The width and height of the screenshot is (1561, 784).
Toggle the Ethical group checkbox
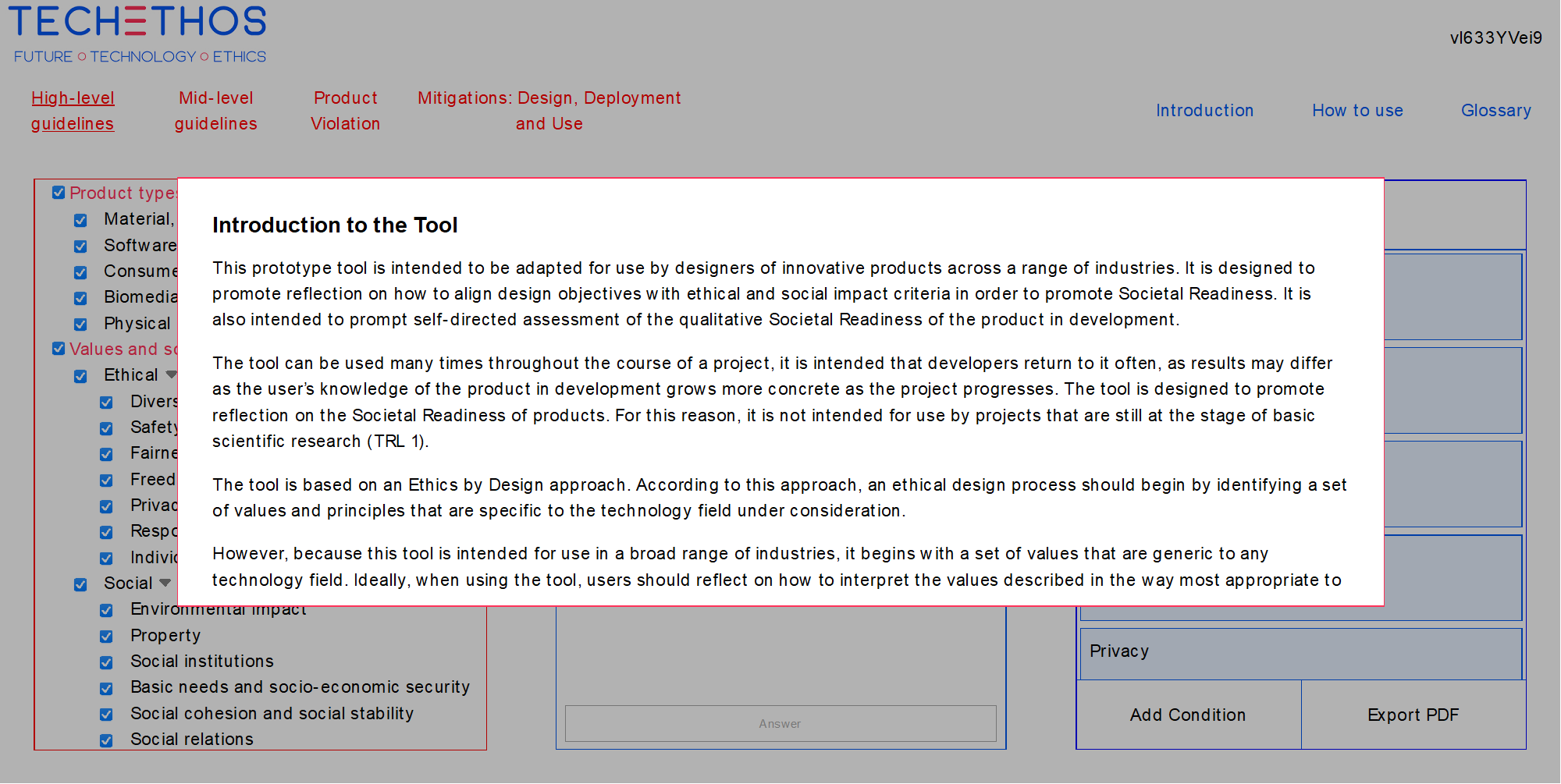click(x=80, y=376)
